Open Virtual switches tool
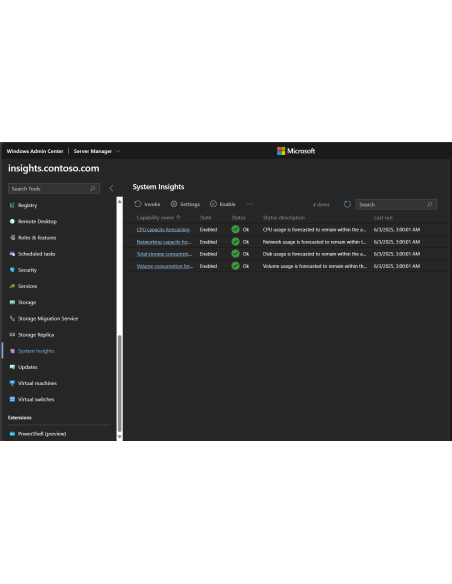452x584 pixels. (x=36, y=399)
